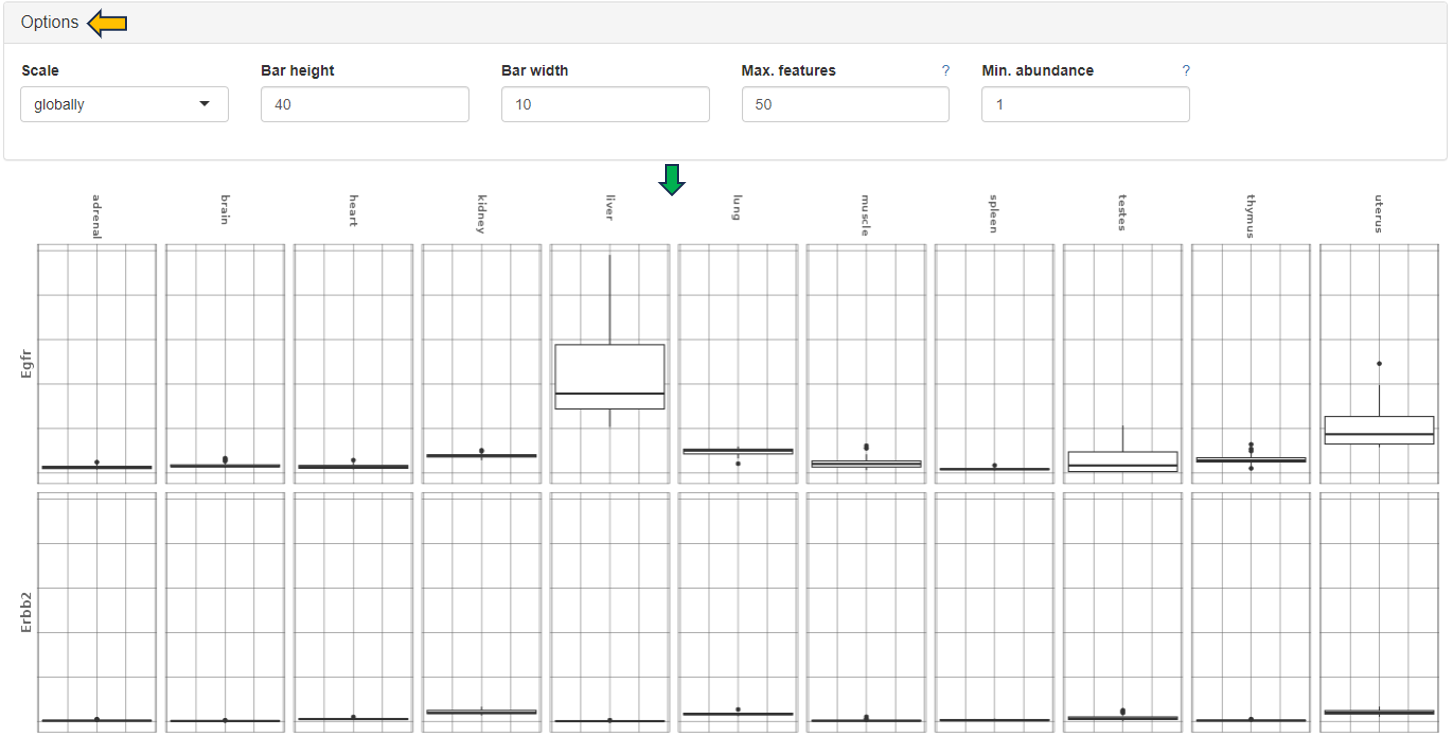Click the green down arrow above plots
This screenshot has width=1451, height=738.
point(672,180)
